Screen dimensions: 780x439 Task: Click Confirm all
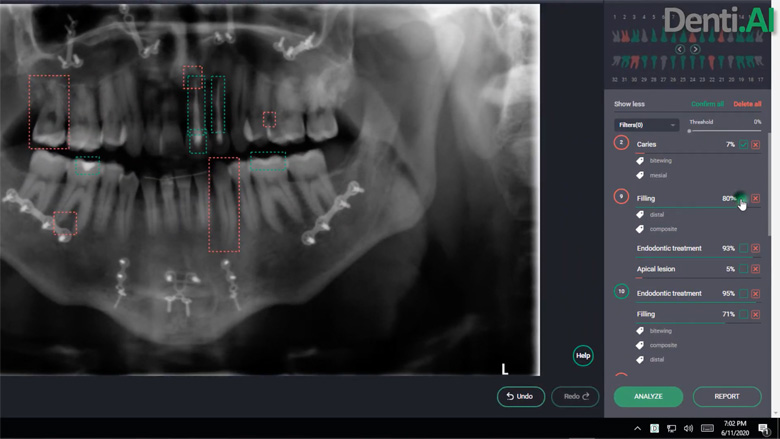[707, 104]
